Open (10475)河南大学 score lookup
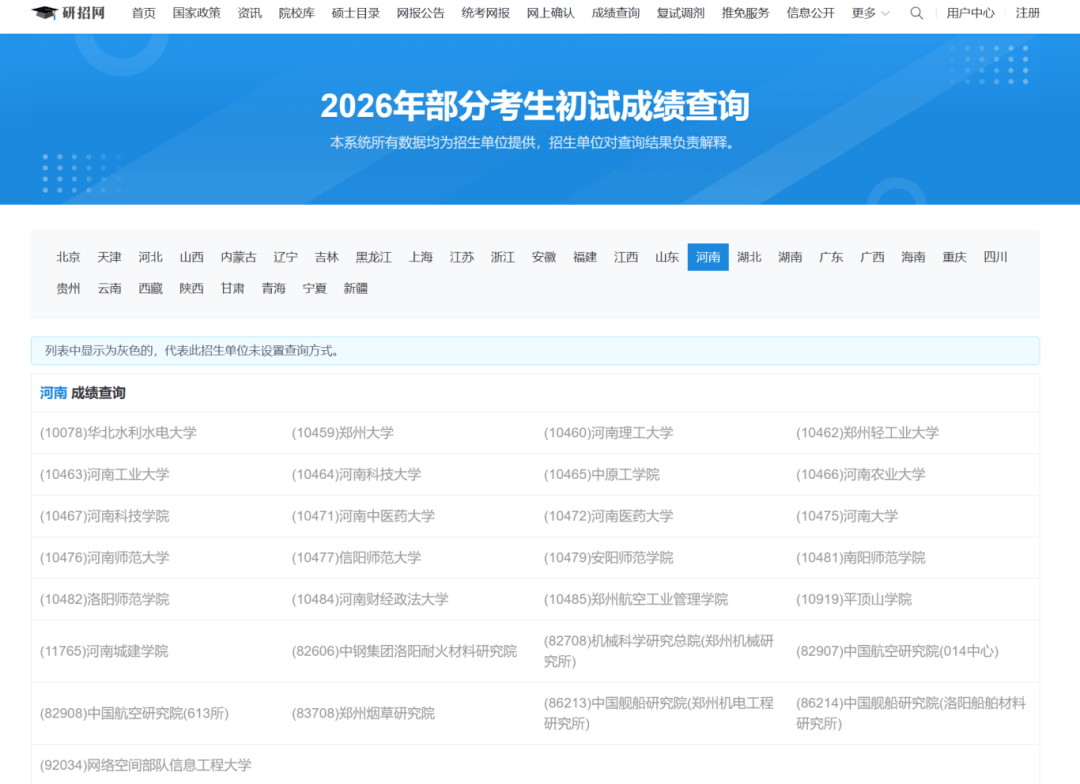Image resolution: width=1080 pixels, height=784 pixels. click(x=847, y=516)
